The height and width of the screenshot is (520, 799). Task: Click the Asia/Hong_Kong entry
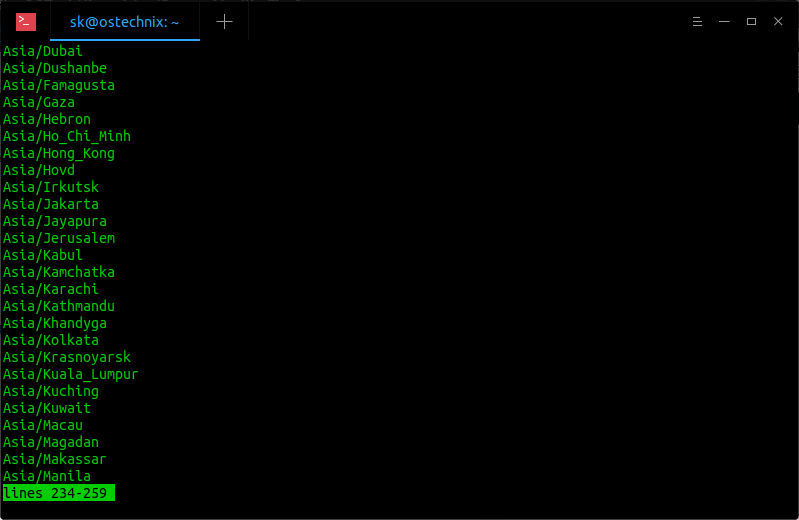(59, 153)
